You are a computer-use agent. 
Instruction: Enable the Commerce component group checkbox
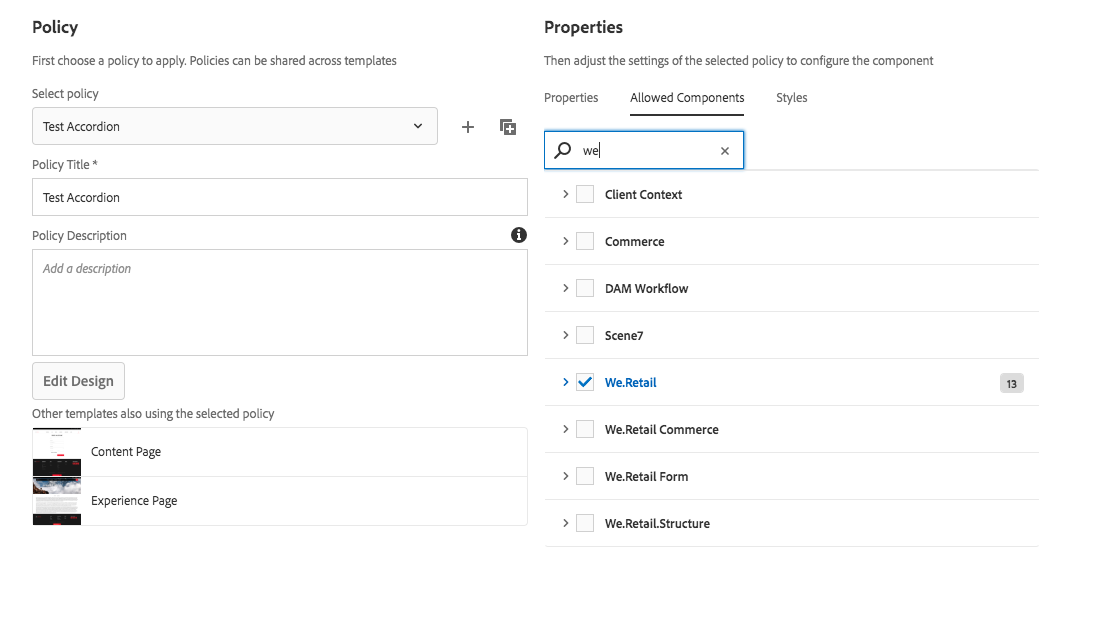click(x=584, y=240)
